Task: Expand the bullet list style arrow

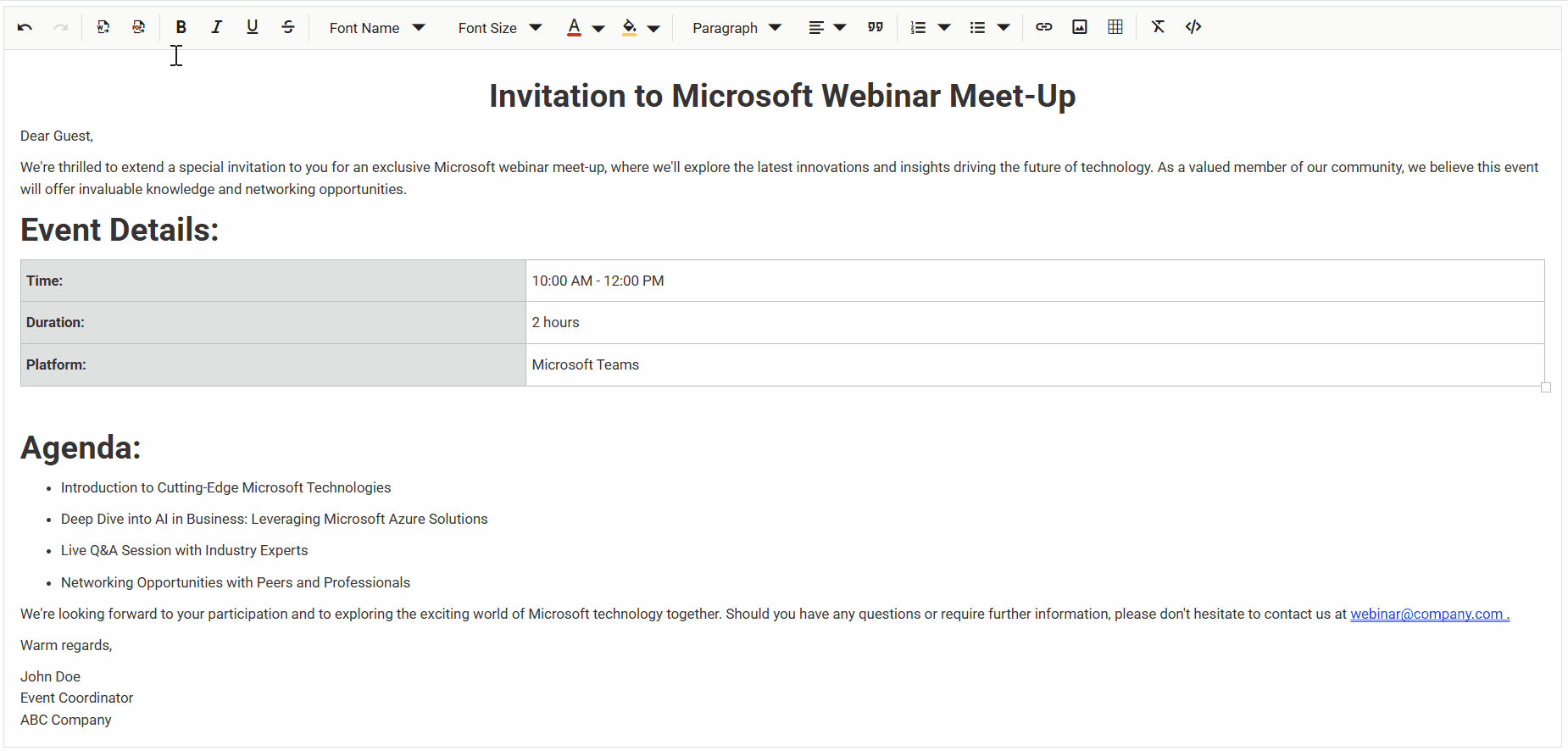Action: point(1004,28)
